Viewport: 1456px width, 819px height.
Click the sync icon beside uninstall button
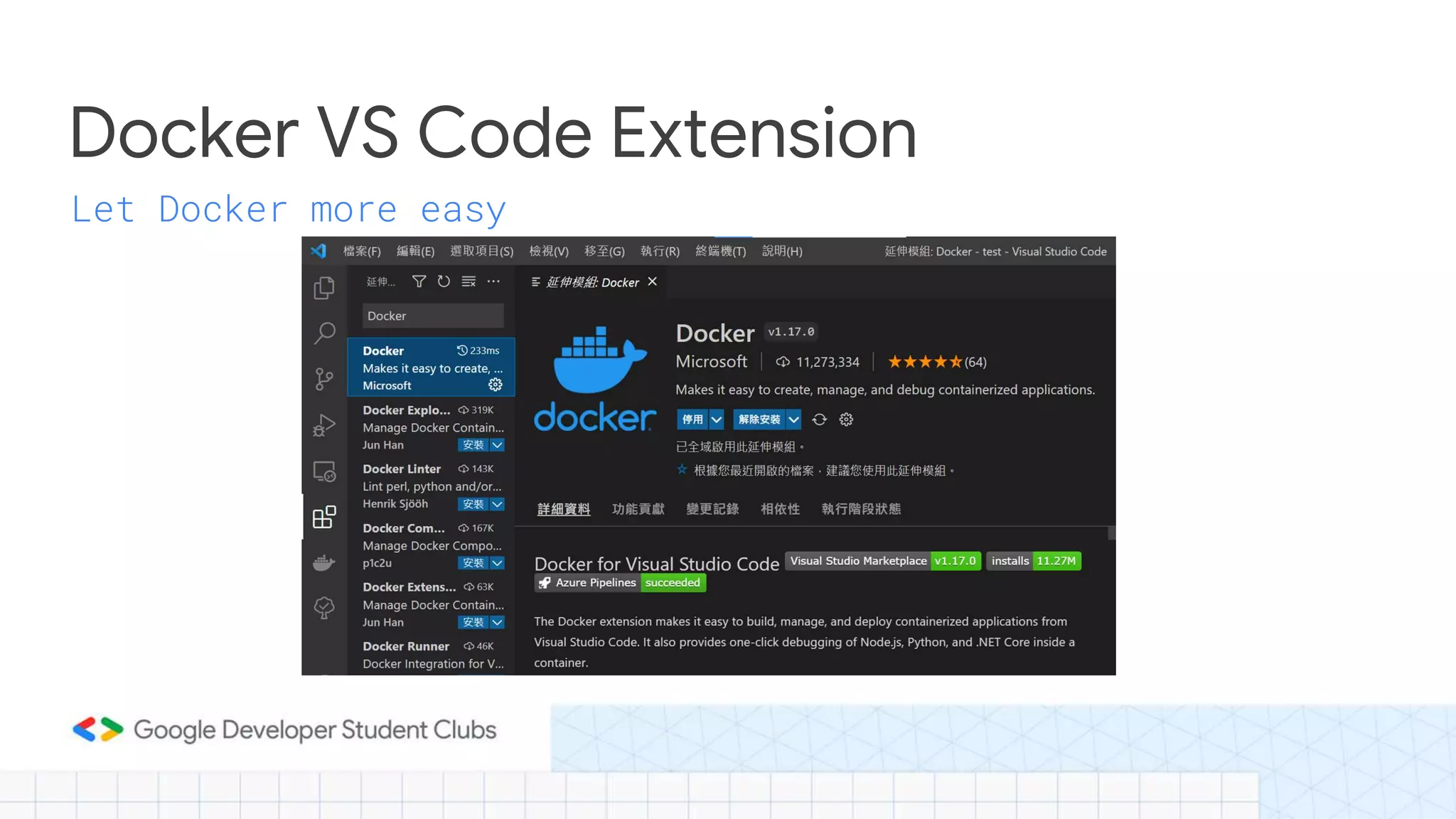[820, 419]
